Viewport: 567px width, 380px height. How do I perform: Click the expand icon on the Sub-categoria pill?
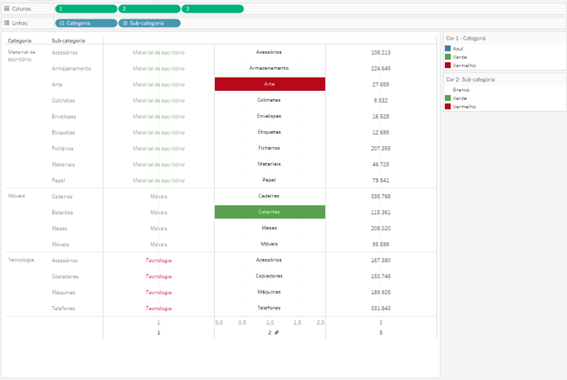tap(125, 23)
